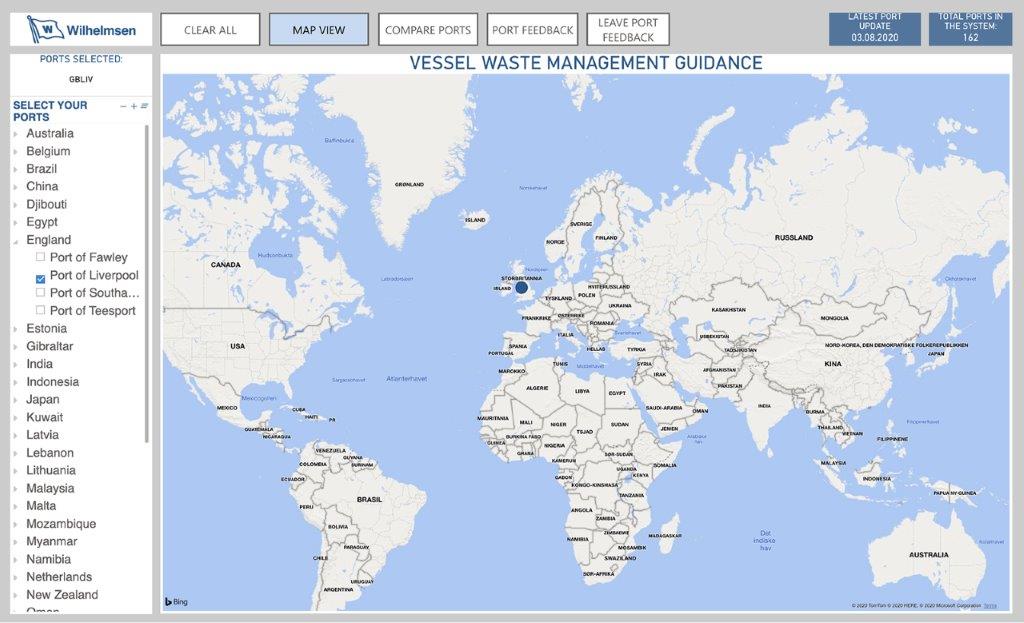Check the Port of Fawley checkbox
The width and height of the screenshot is (1024, 623).
(x=41, y=258)
